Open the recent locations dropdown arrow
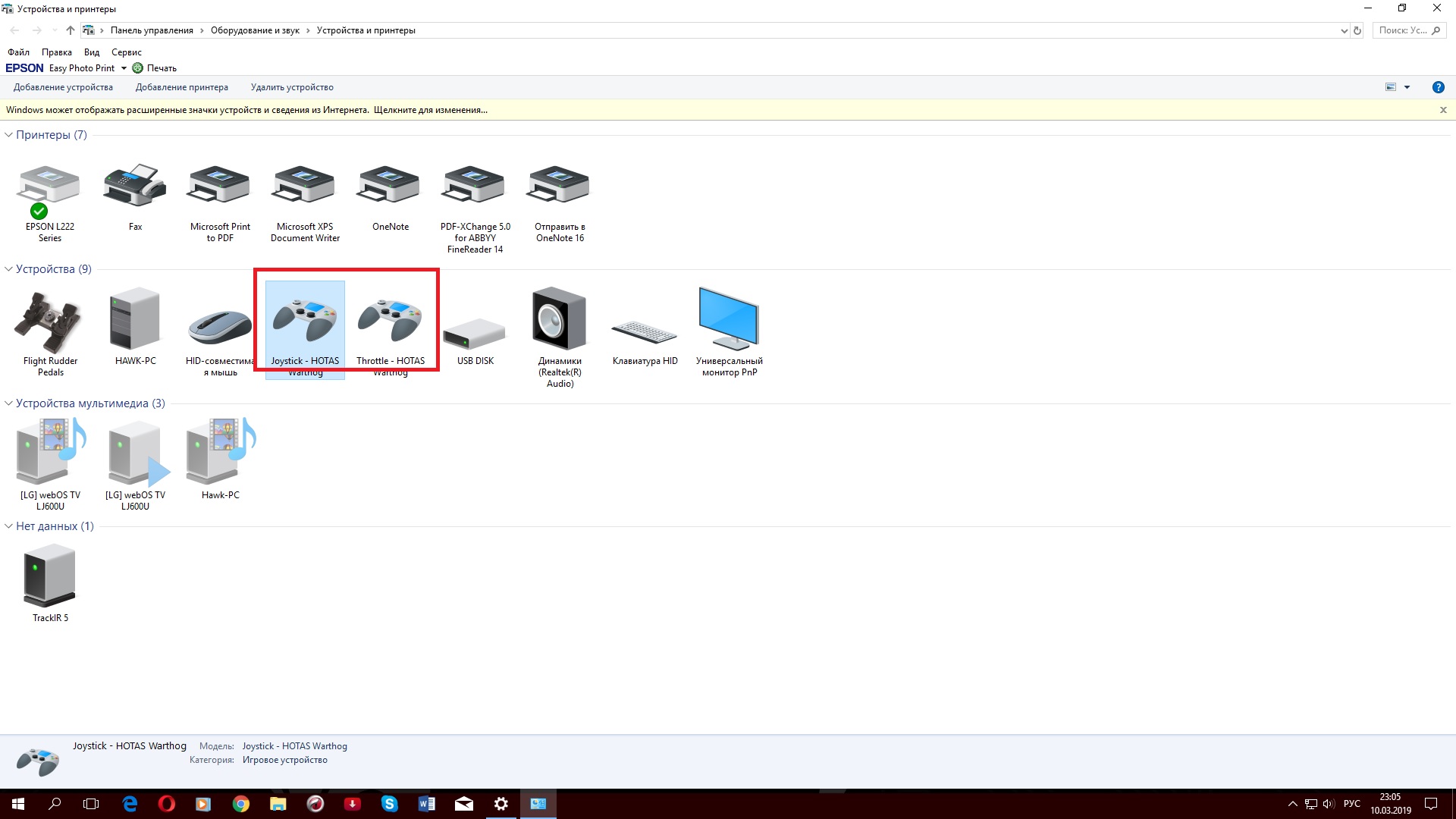 tap(54, 30)
